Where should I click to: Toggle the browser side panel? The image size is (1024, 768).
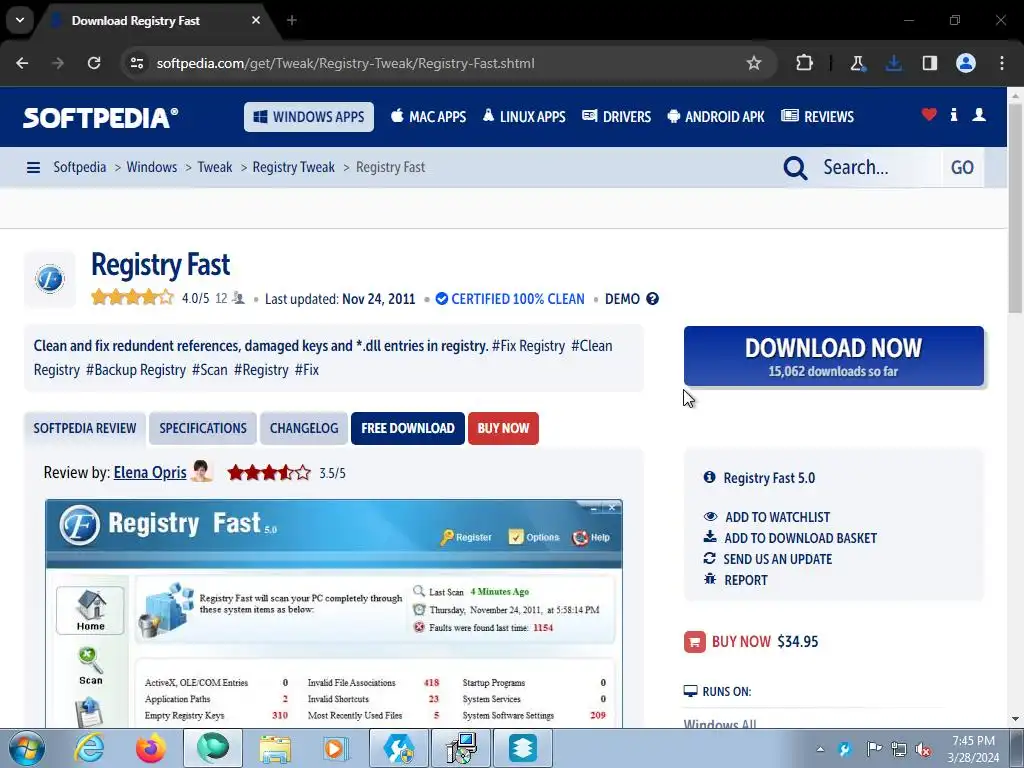[x=929, y=63]
